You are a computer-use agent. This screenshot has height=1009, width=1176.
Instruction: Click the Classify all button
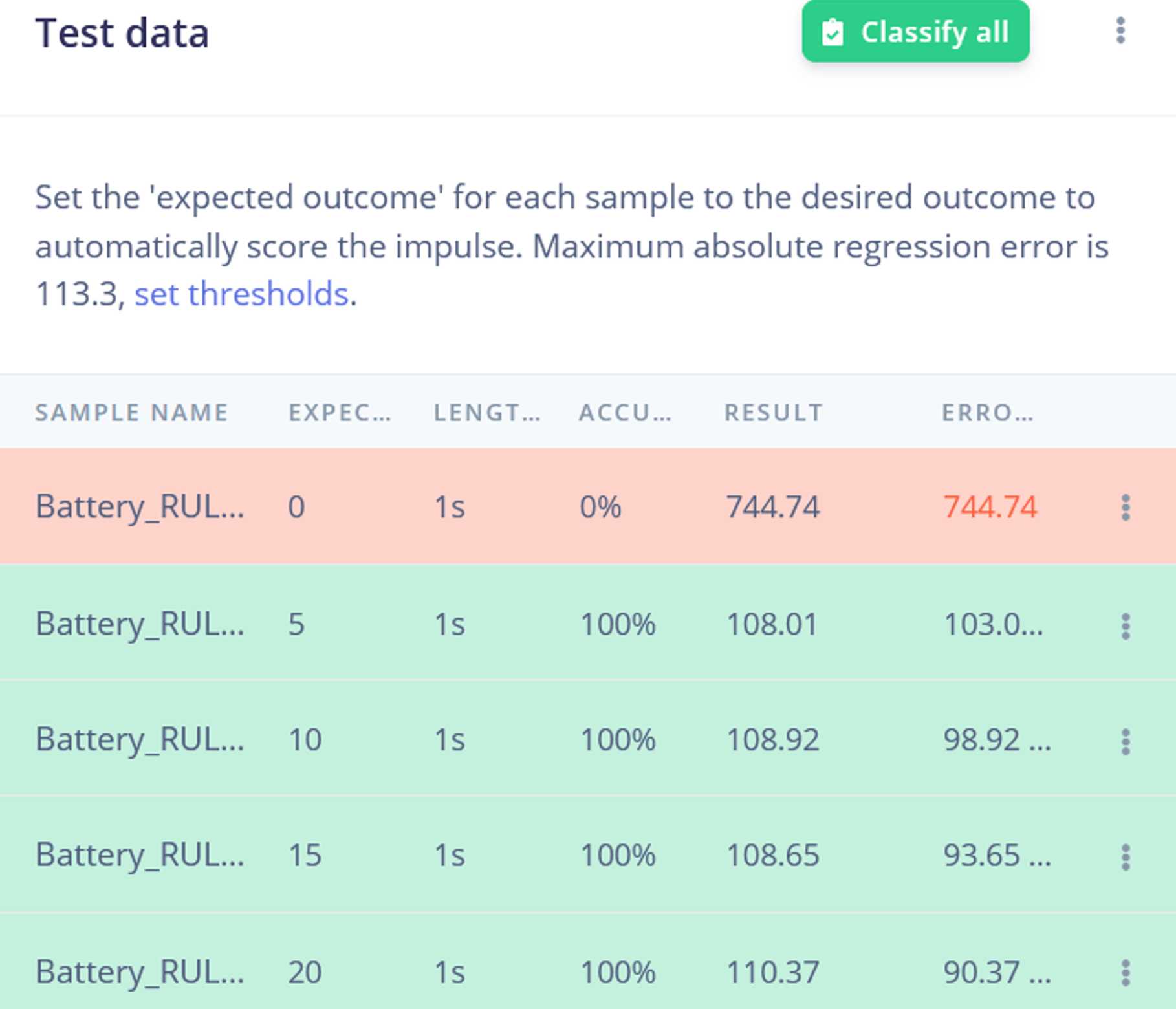click(x=915, y=32)
